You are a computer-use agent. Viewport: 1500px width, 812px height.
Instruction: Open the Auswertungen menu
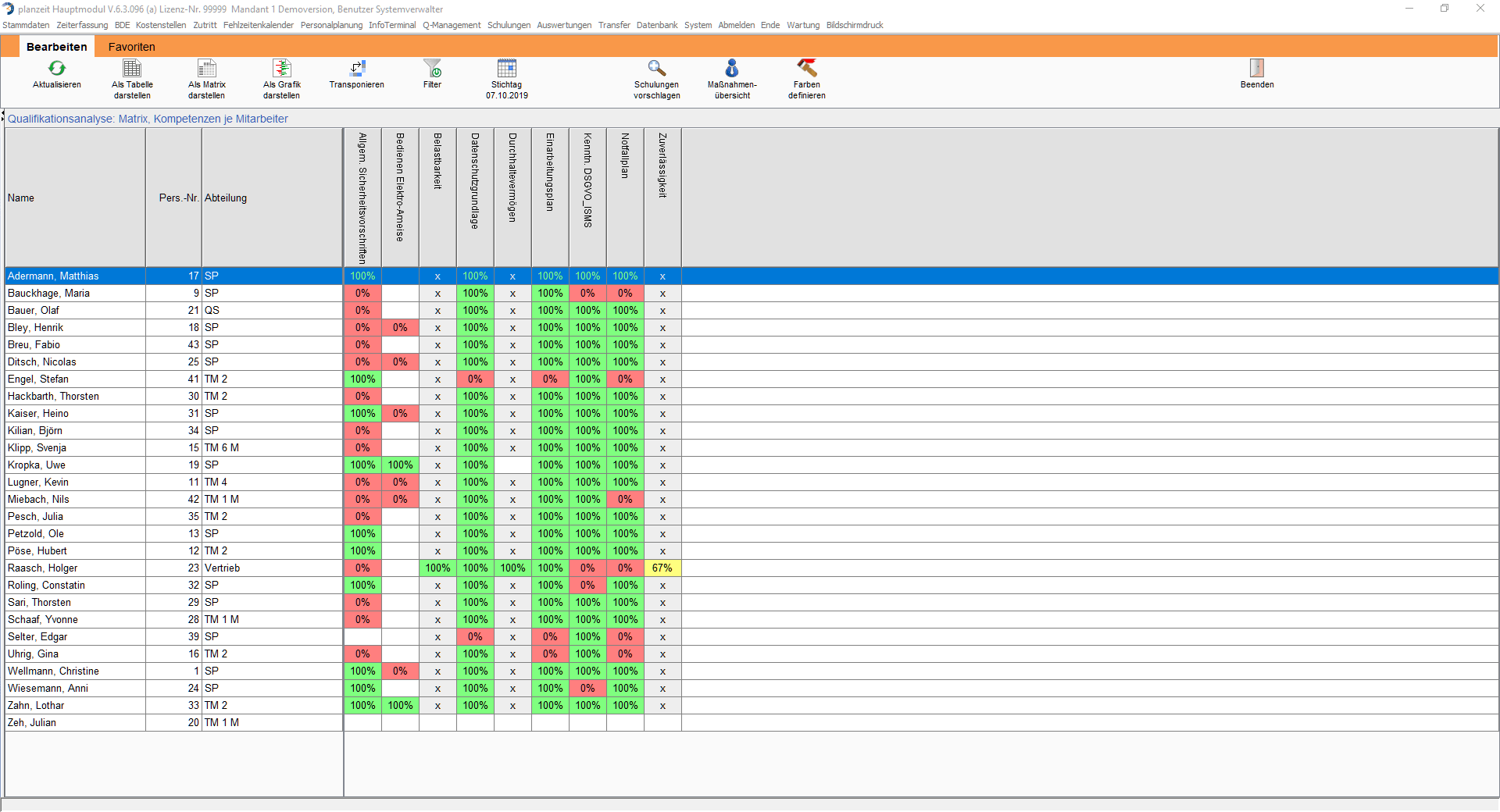coord(564,25)
